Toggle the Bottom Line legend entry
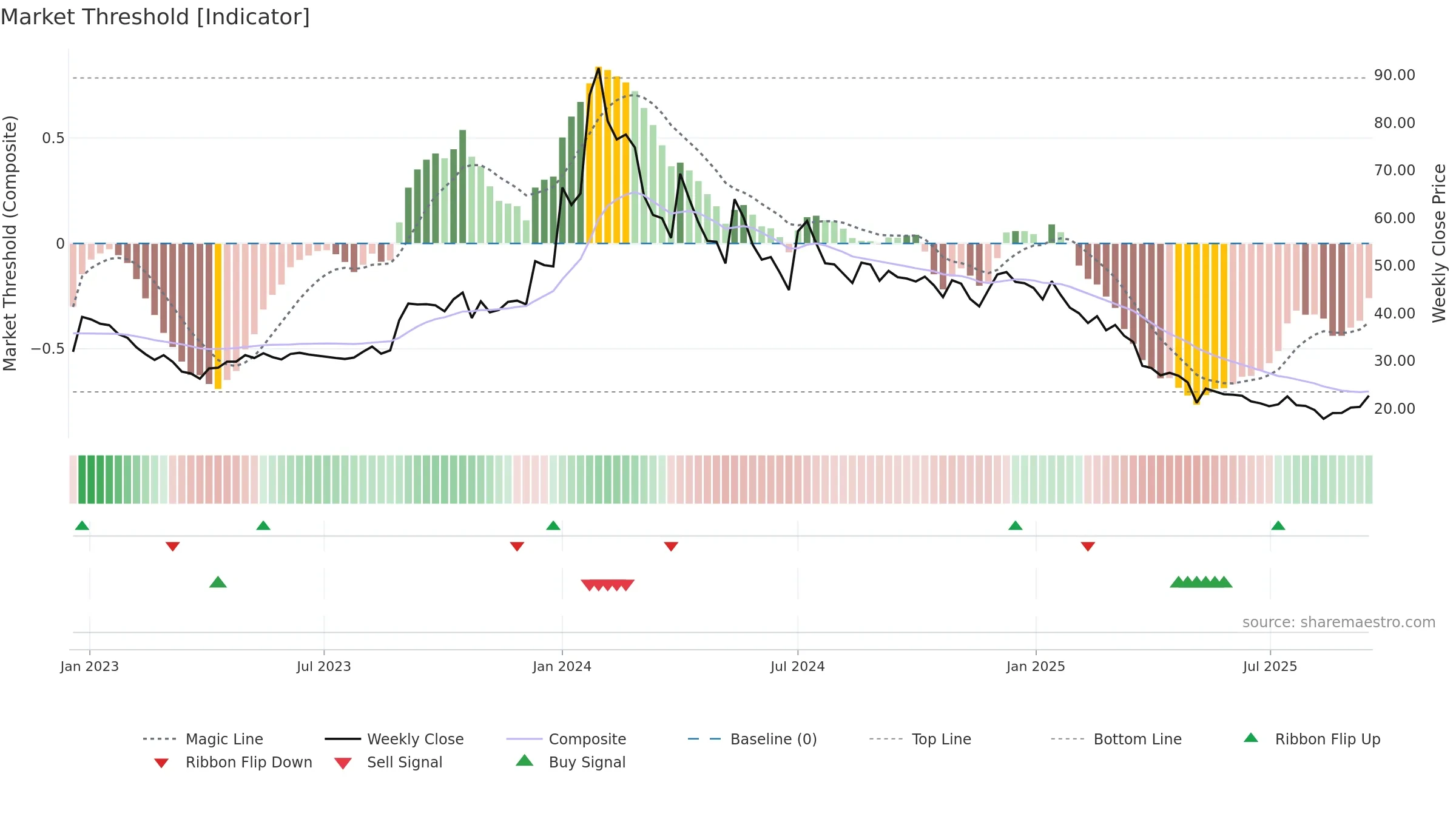This screenshot has width=1456, height=819. pos(1116,739)
